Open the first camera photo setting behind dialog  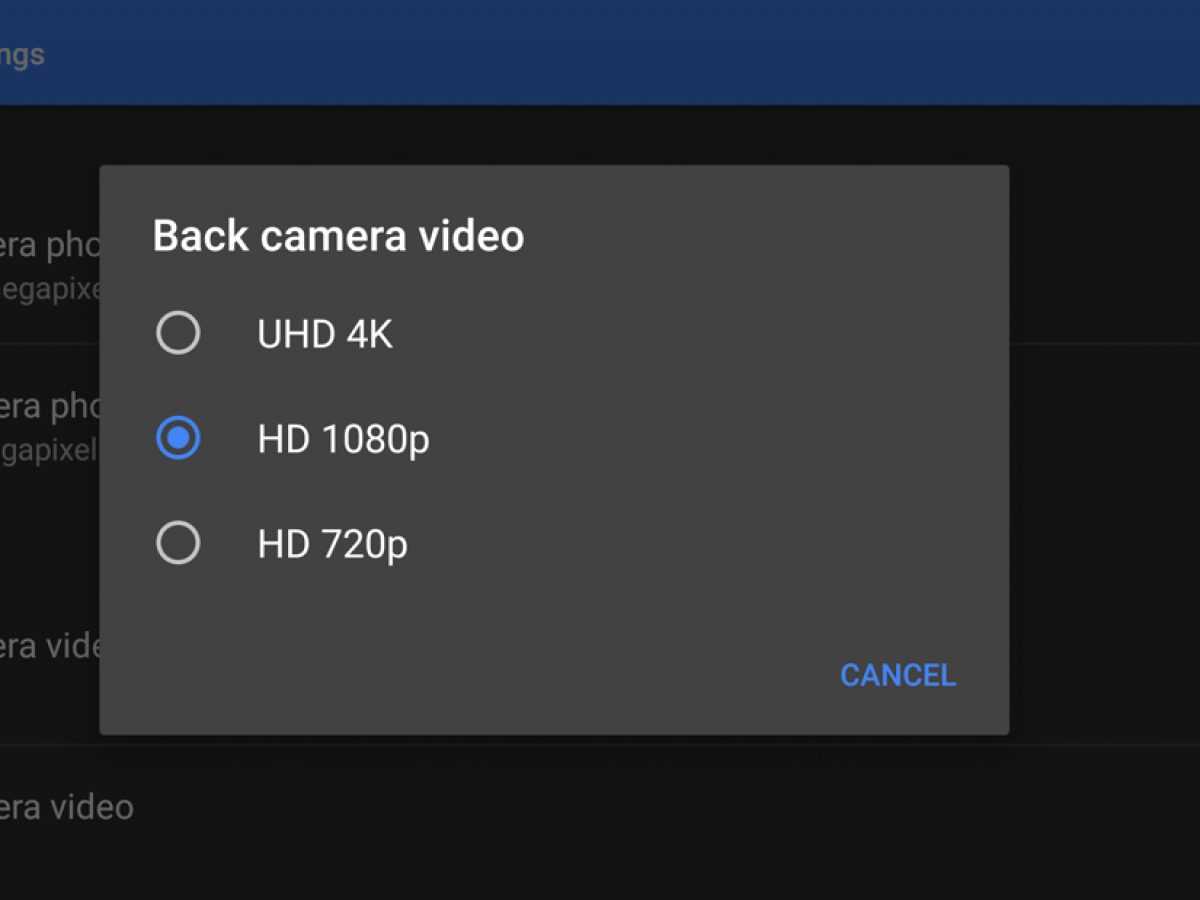[x=48, y=246]
